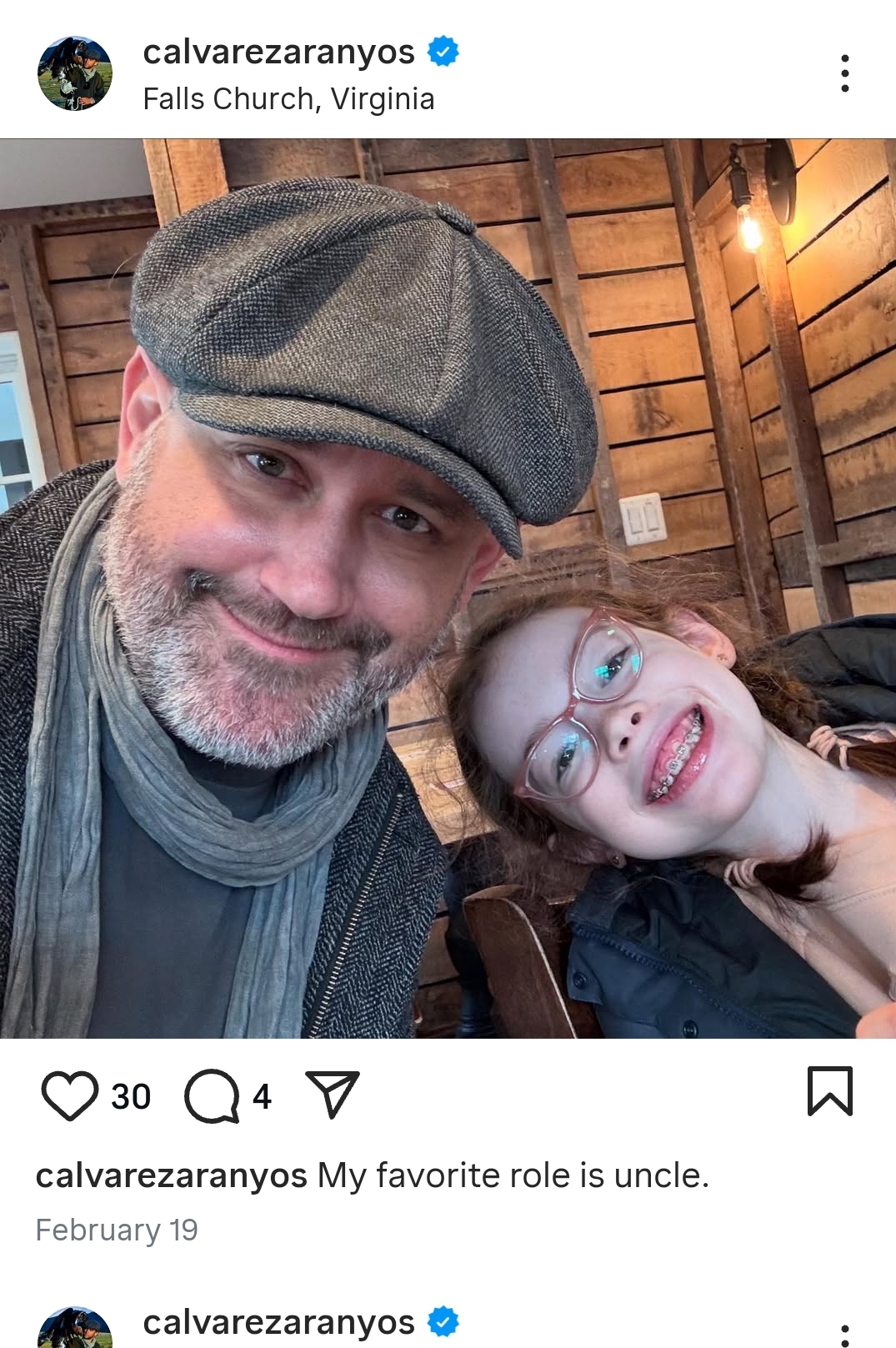896x1348 pixels.
Task: View the 30 likes list
Action: [131, 1097]
